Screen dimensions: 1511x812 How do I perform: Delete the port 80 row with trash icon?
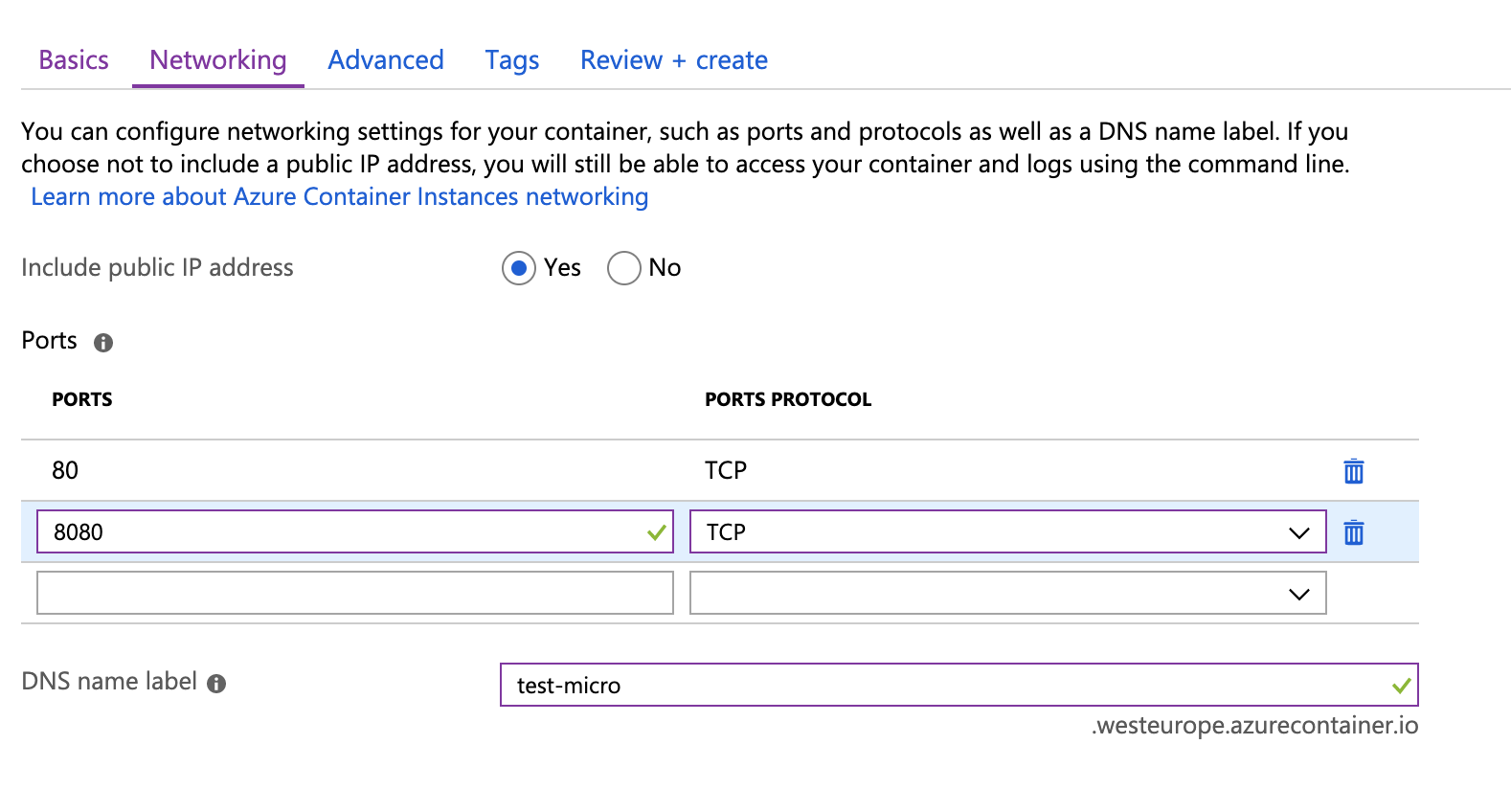[1353, 471]
